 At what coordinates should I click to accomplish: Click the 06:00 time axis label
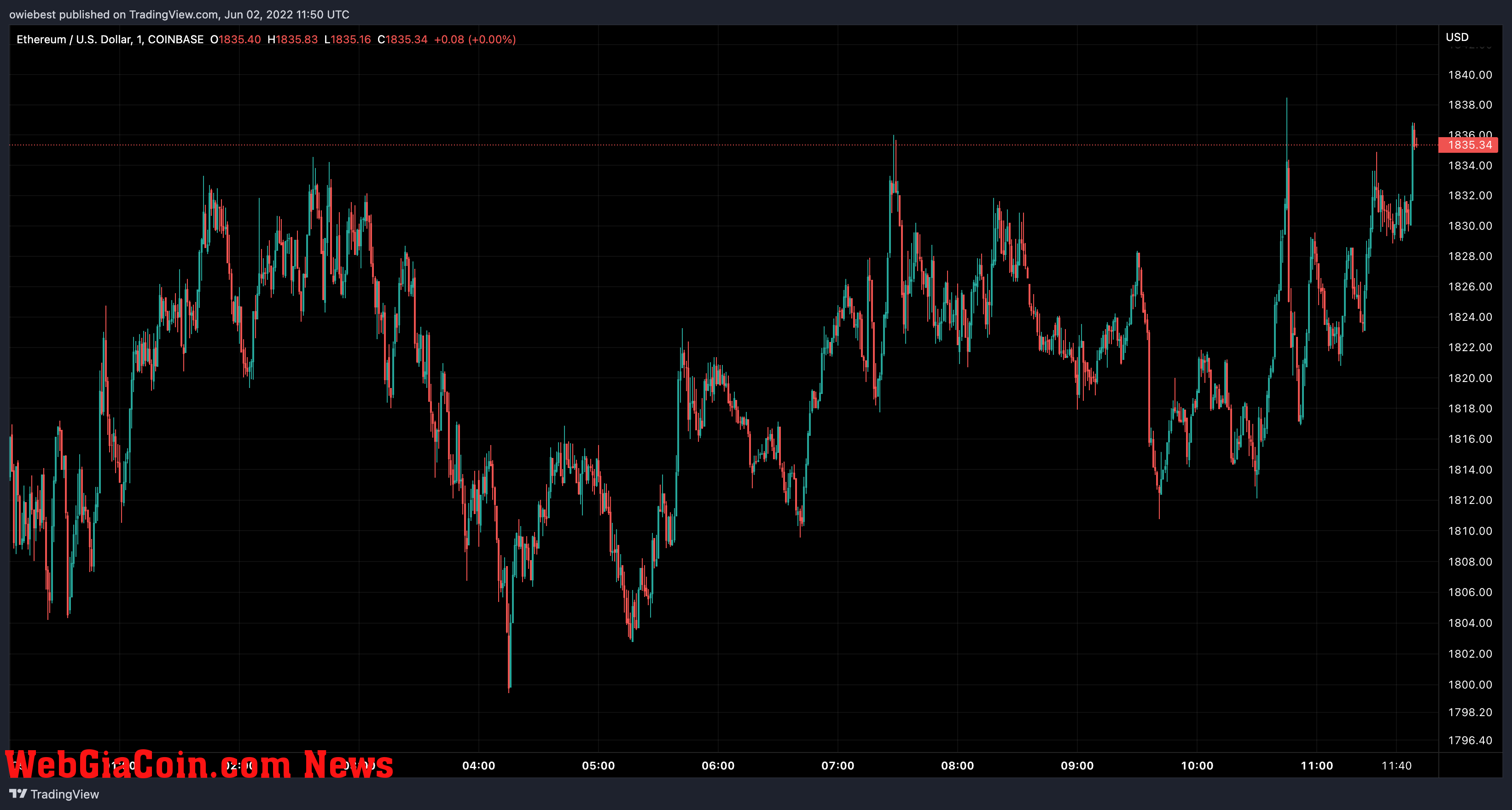718,765
